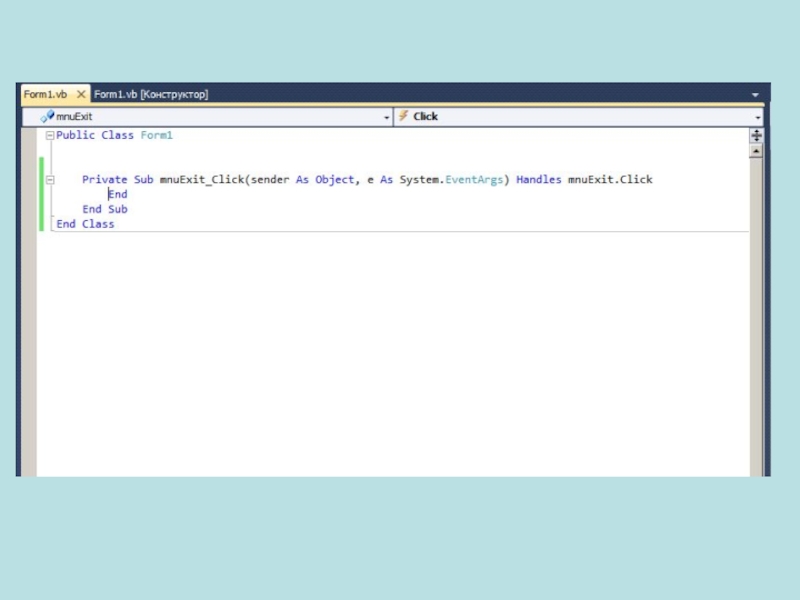
Task: Place cursor on the 'Form1' class name
Action: pos(156,135)
